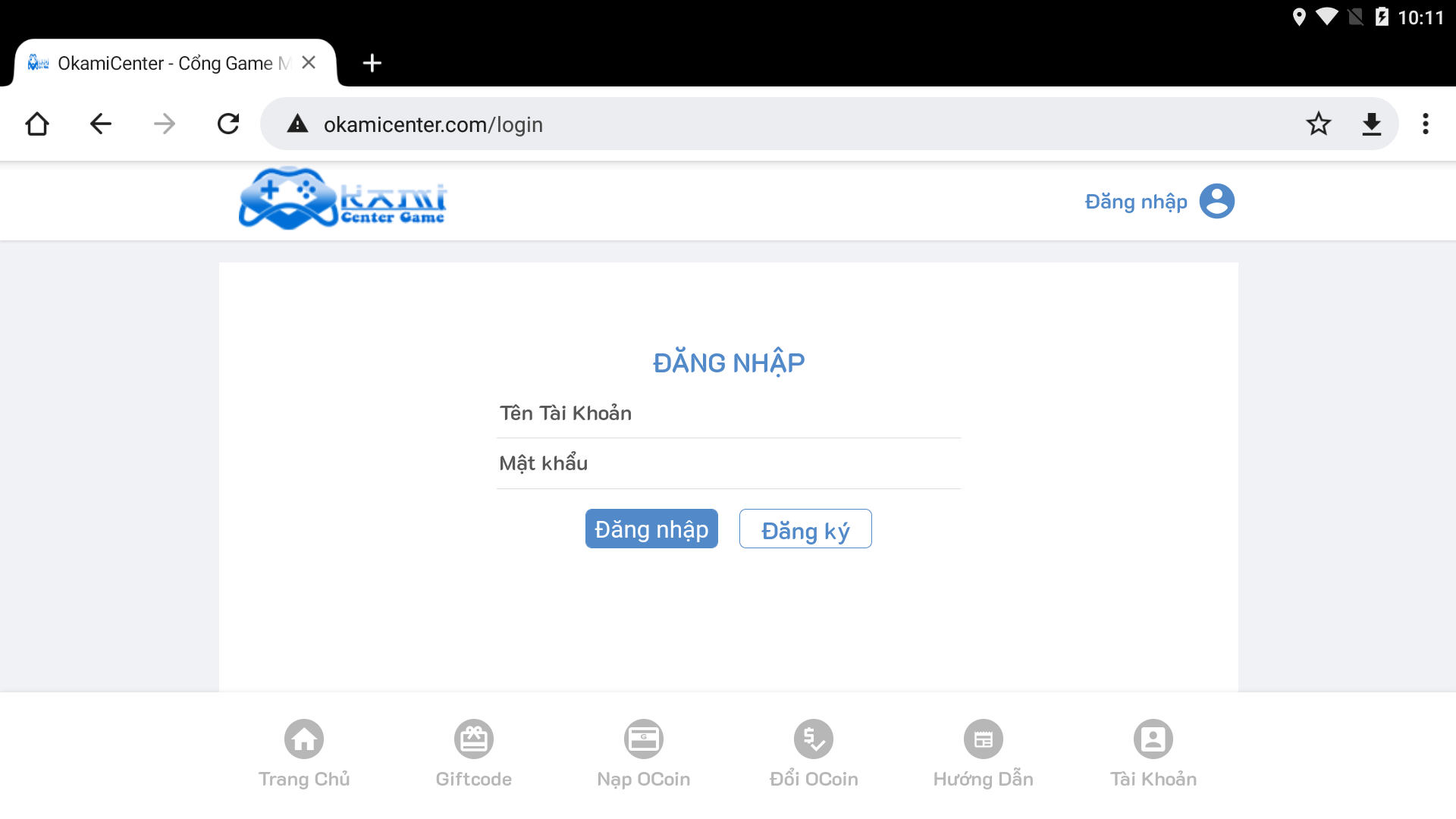Viewport: 1456px width, 819px height.
Task: Click the Đăng nhập link in header
Action: [1136, 202]
